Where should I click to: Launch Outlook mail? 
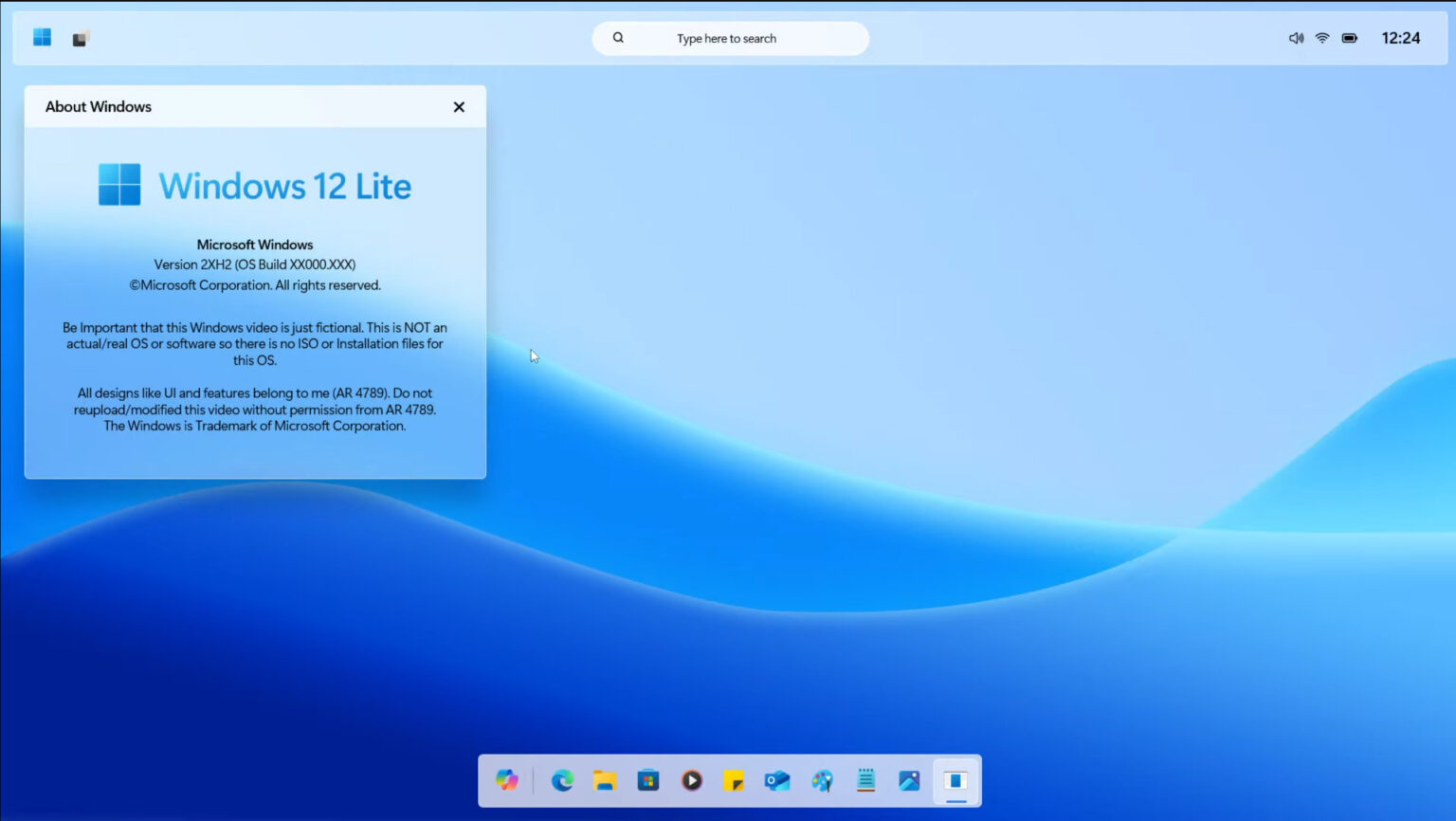point(777,780)
